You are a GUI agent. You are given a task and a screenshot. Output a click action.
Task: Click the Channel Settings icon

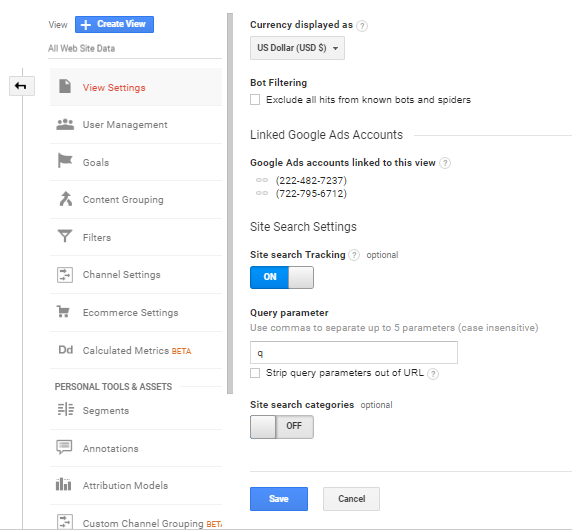click(x=65, y=275)
